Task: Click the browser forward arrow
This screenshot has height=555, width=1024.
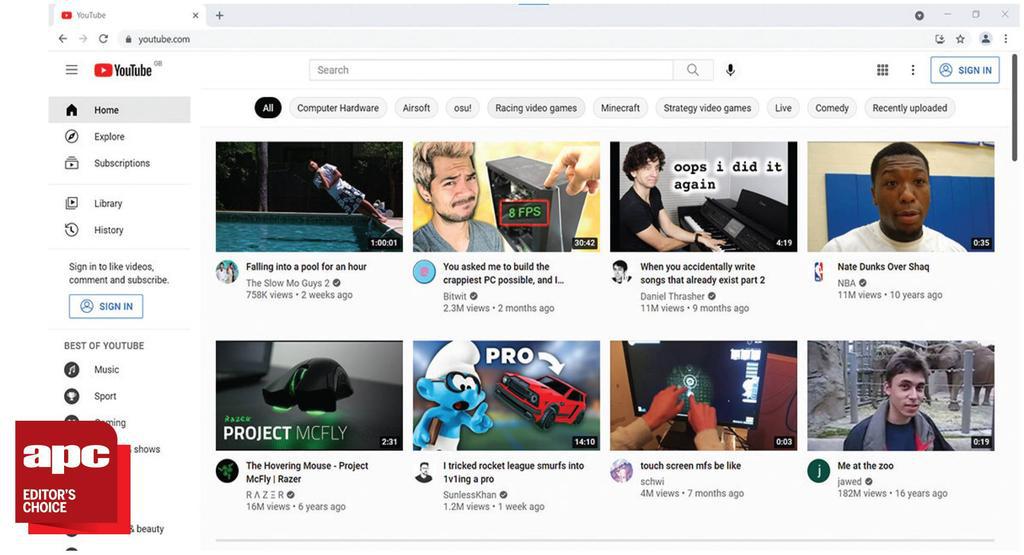Action: 83,39
